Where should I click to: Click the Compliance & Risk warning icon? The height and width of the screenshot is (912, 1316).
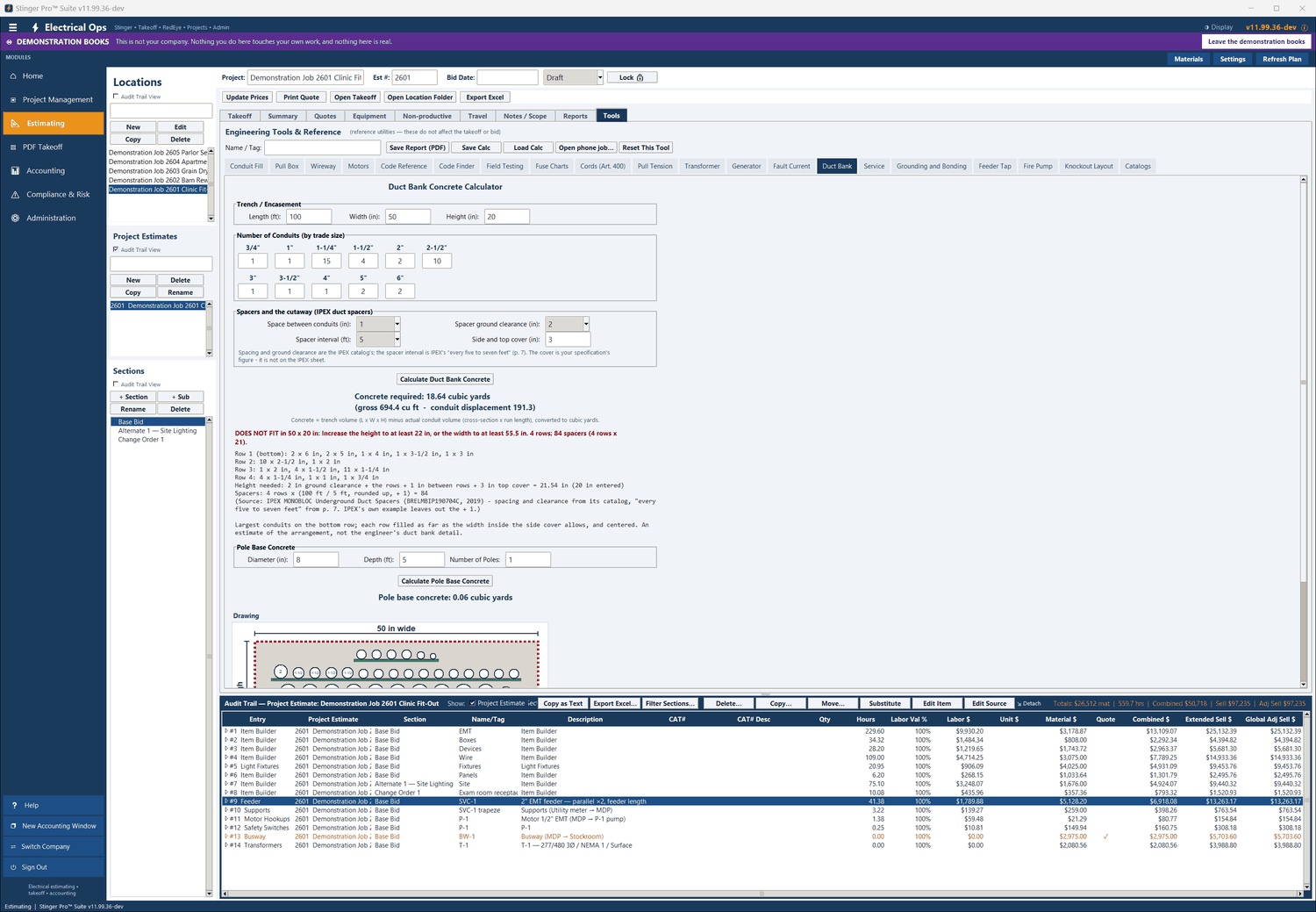15,195
